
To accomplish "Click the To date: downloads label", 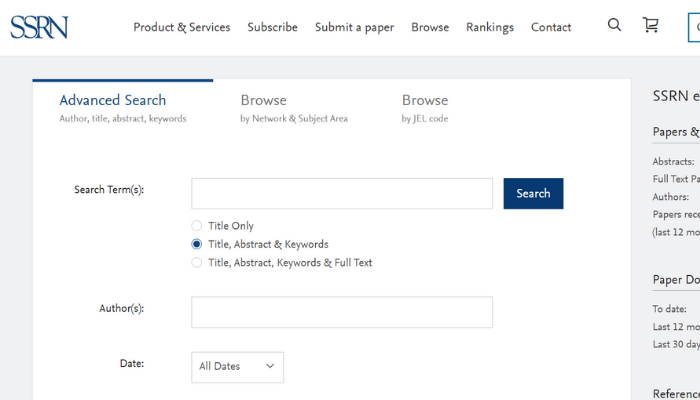I will (669, 309).
